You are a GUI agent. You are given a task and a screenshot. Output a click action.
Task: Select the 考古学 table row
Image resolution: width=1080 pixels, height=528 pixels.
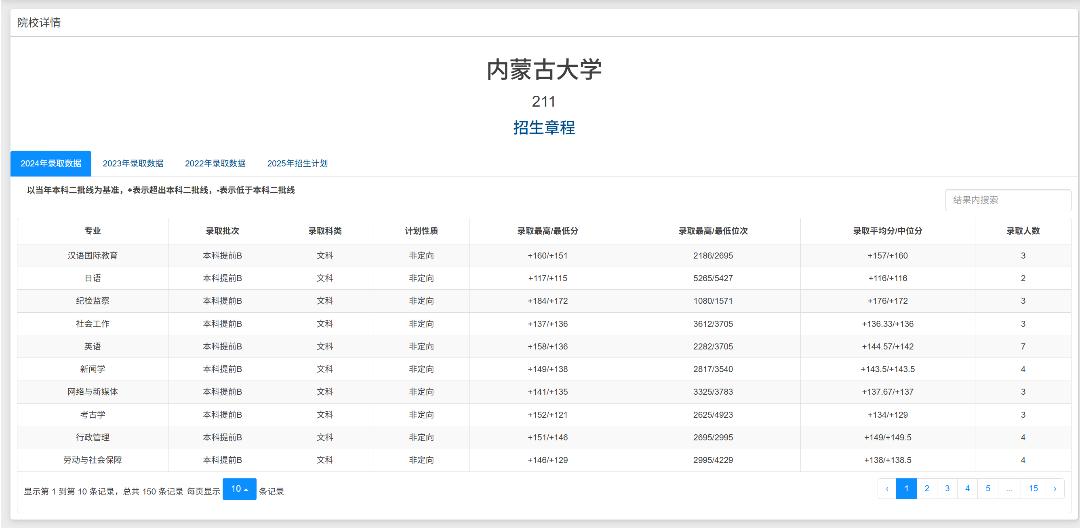(92, 414)
